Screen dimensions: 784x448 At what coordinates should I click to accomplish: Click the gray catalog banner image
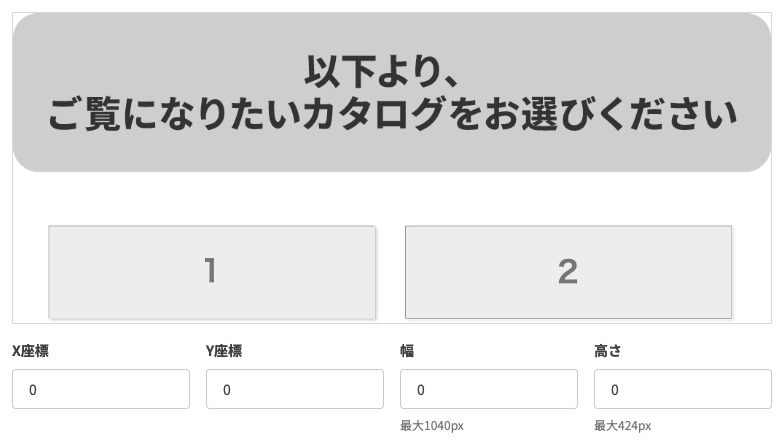click(x=392, y=92)
